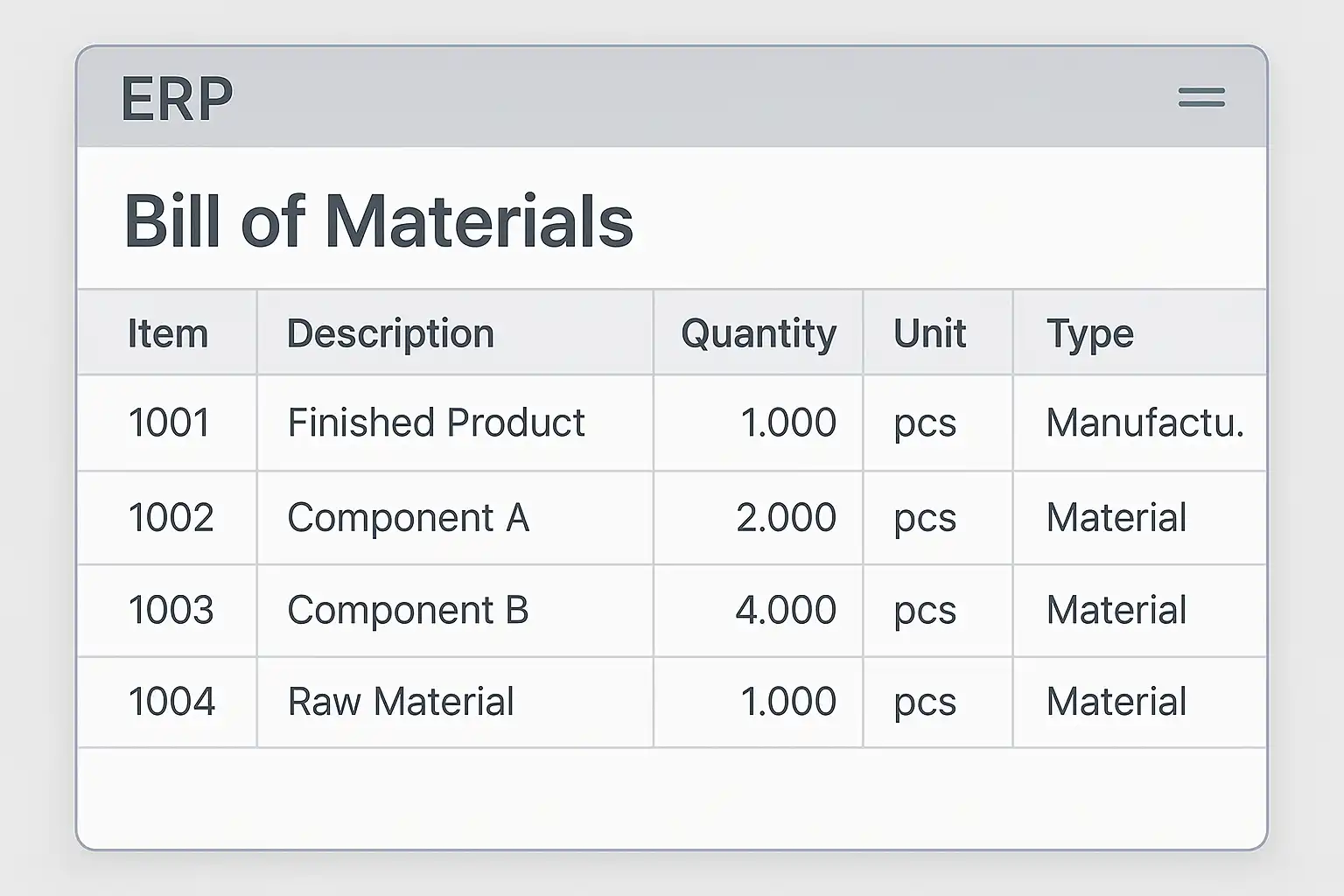Click the Type column header
The image size is (1344, 896).
coord(1089,333)
